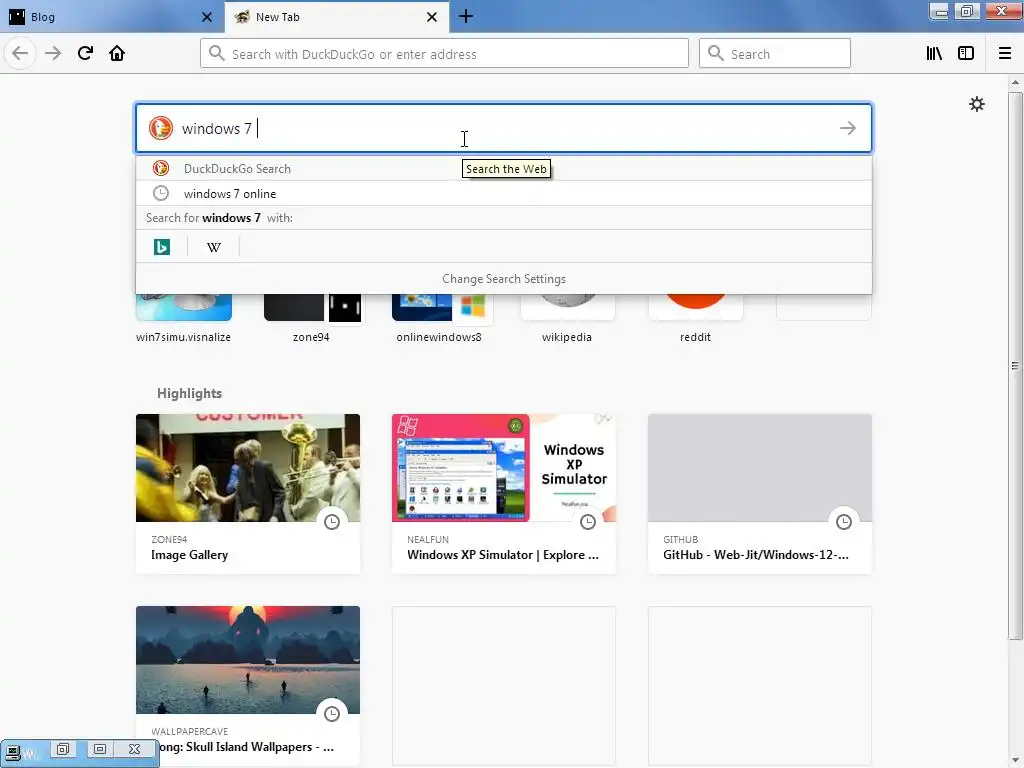This screenshot has height=768, width=1024.
Task: Pick the windows 7 online history suggestion
Action: click(504, 193)
